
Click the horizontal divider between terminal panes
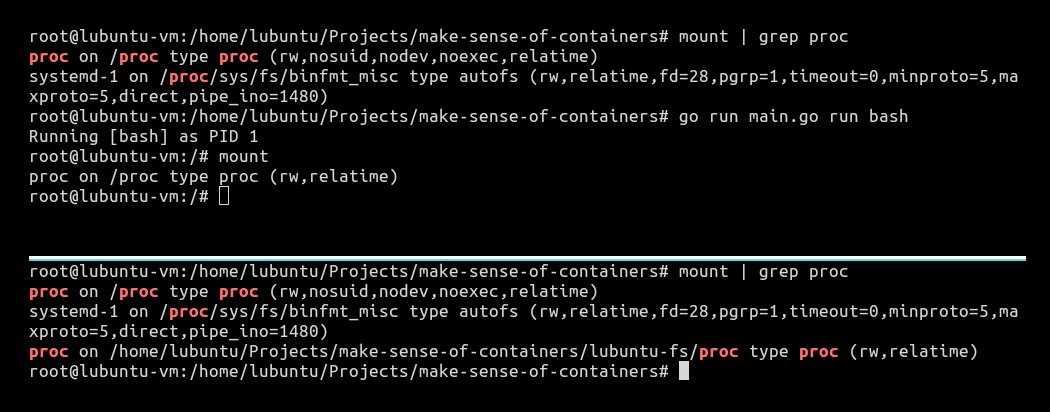coord(525,258)
